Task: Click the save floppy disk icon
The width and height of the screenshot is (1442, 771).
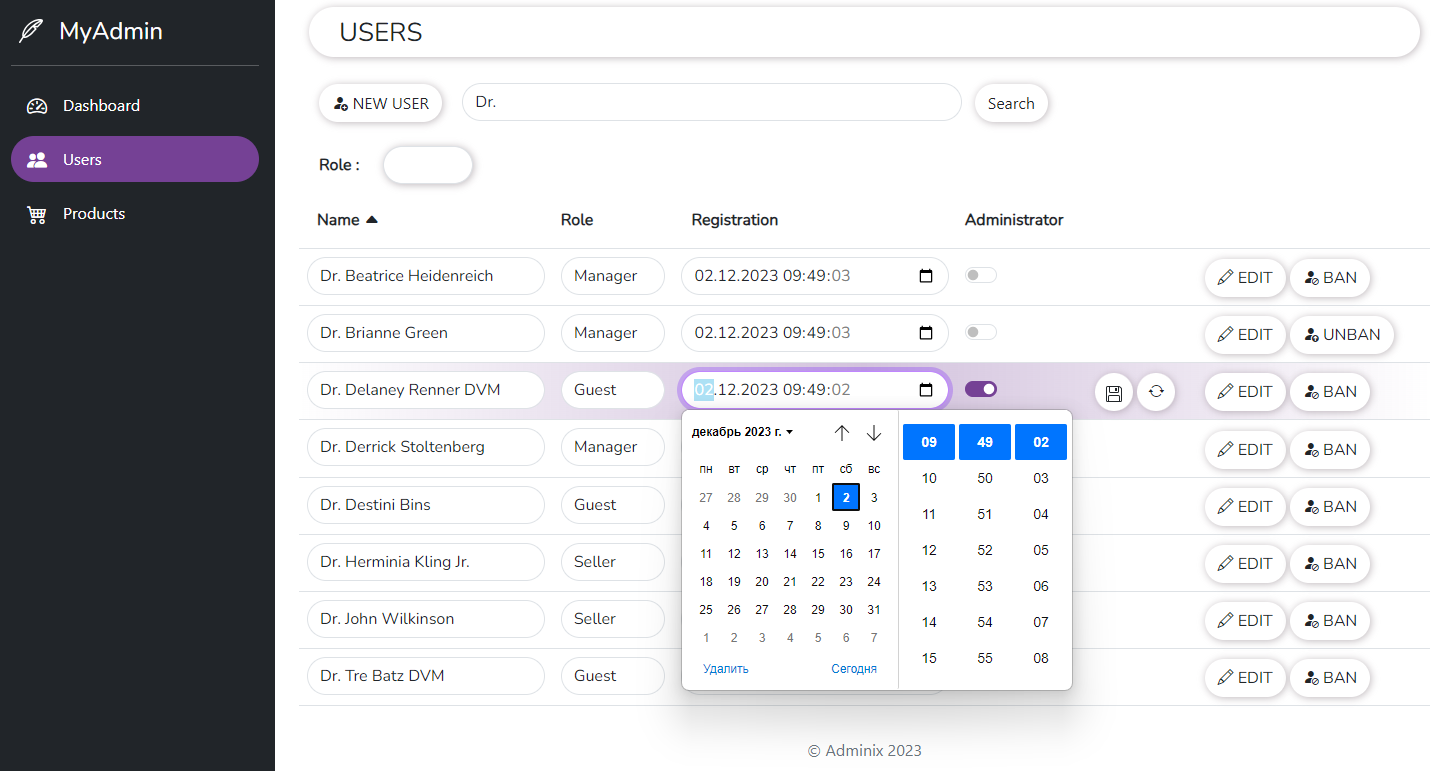Action: [1114, 392]
